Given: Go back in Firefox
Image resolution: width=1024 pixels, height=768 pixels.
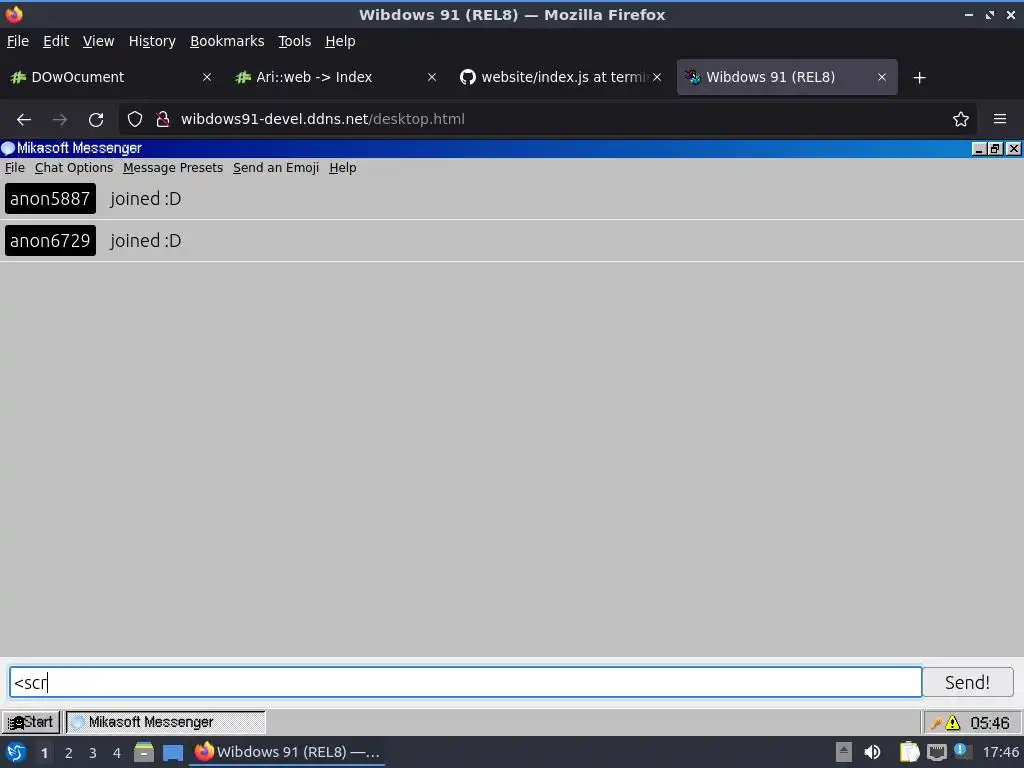Looking at the screenshot, I should click(24, 120).
